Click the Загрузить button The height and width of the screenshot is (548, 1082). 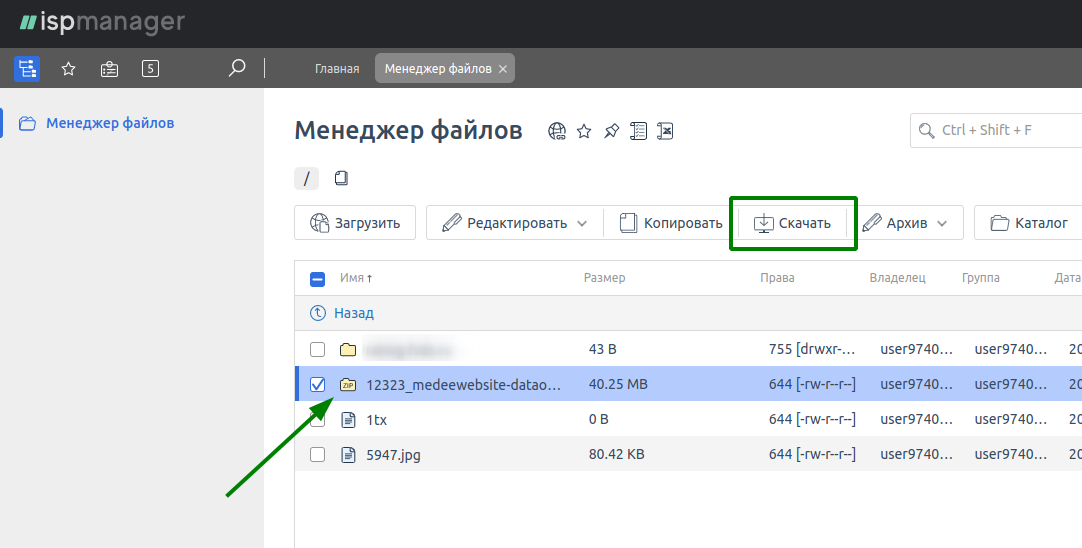point(355,223)
